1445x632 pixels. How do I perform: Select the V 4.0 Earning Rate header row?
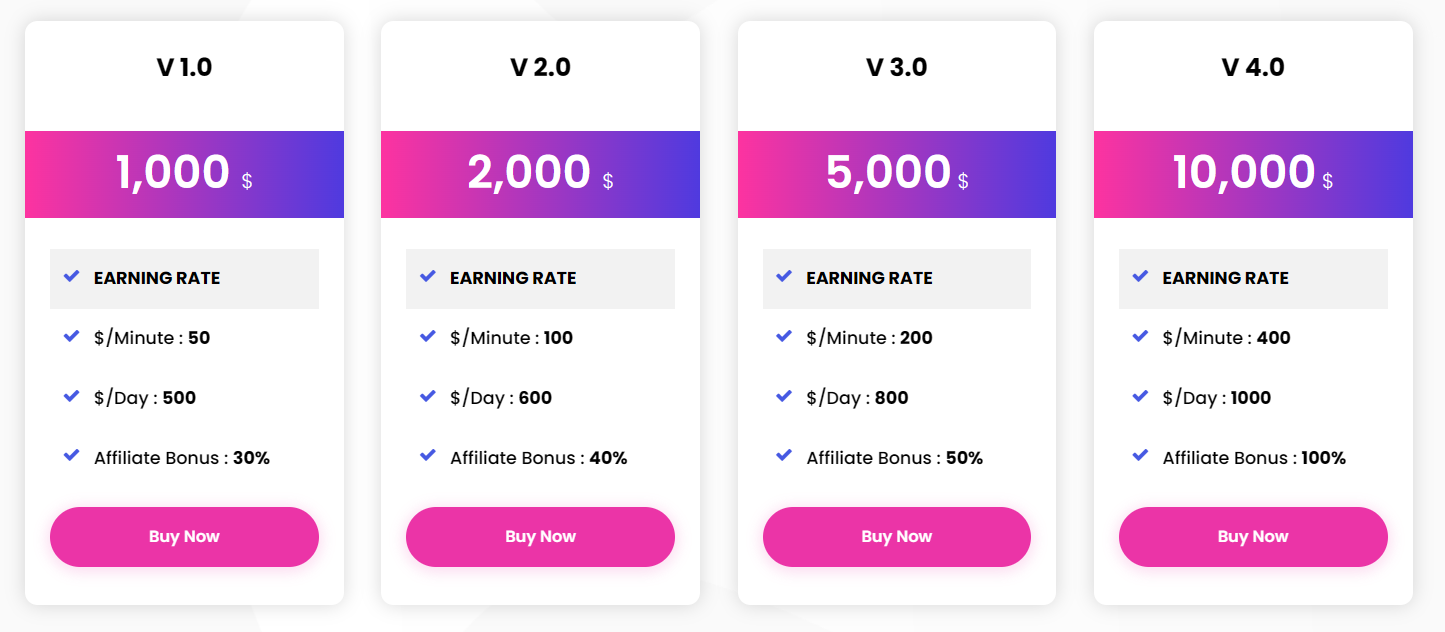pyautogui.click(x=1253, y=278)
